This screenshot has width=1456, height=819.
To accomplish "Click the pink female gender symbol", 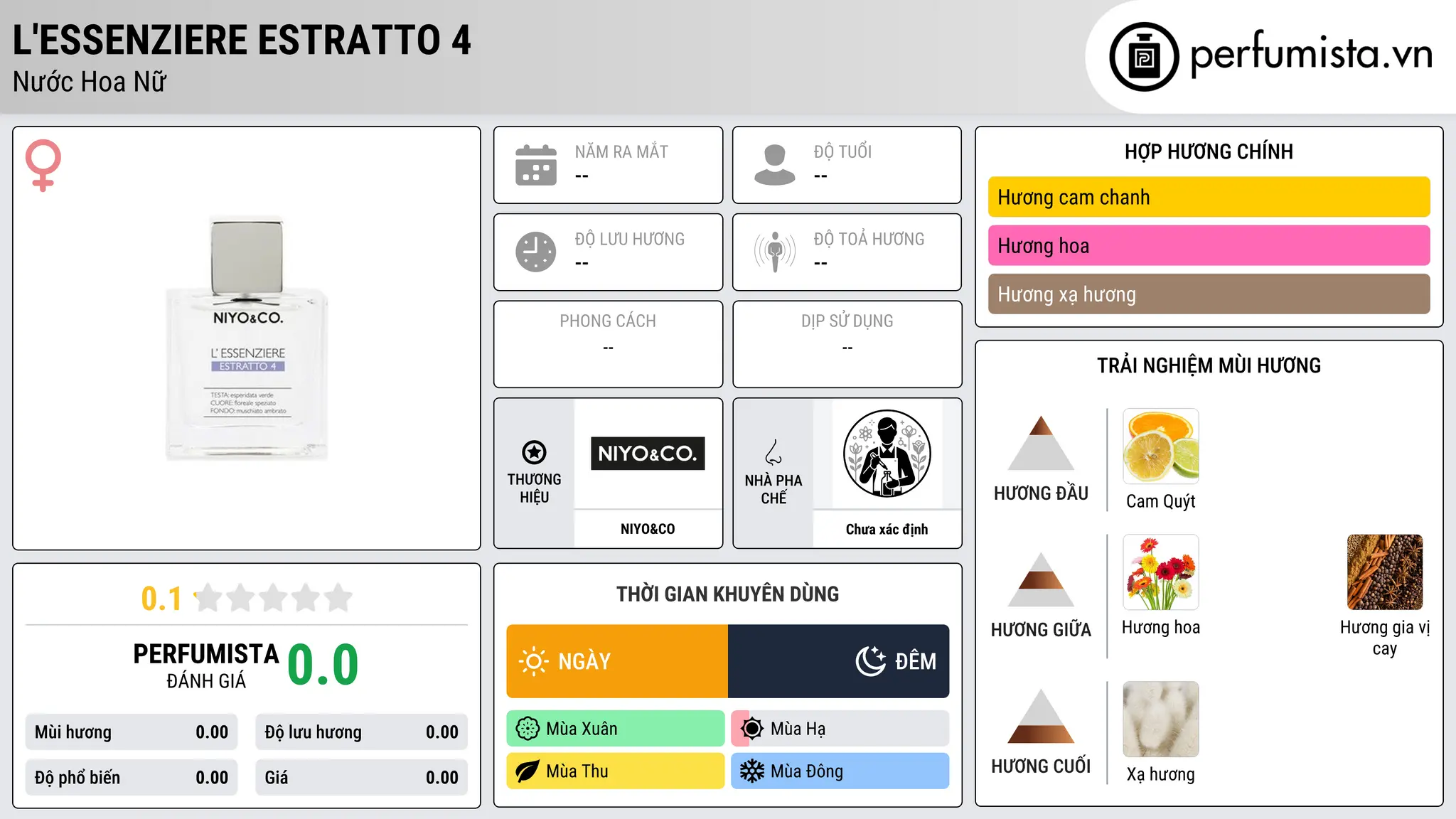I will coord(43,166).
